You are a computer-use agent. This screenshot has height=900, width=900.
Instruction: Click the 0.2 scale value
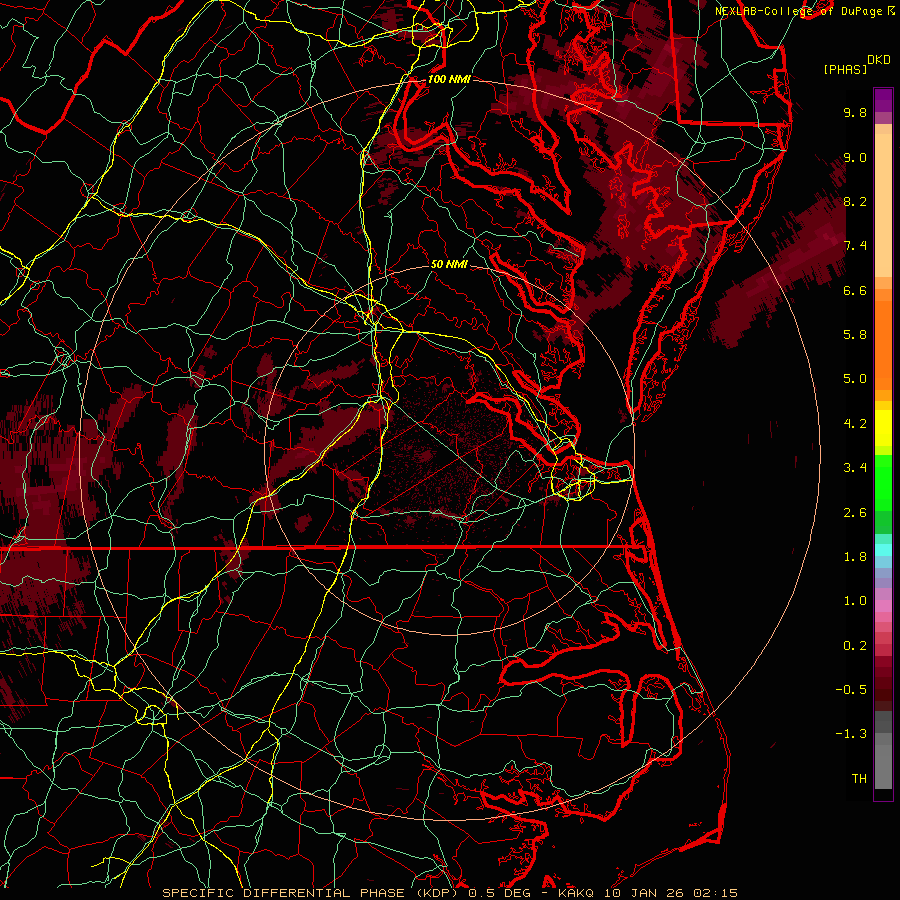tap(855, 646)
